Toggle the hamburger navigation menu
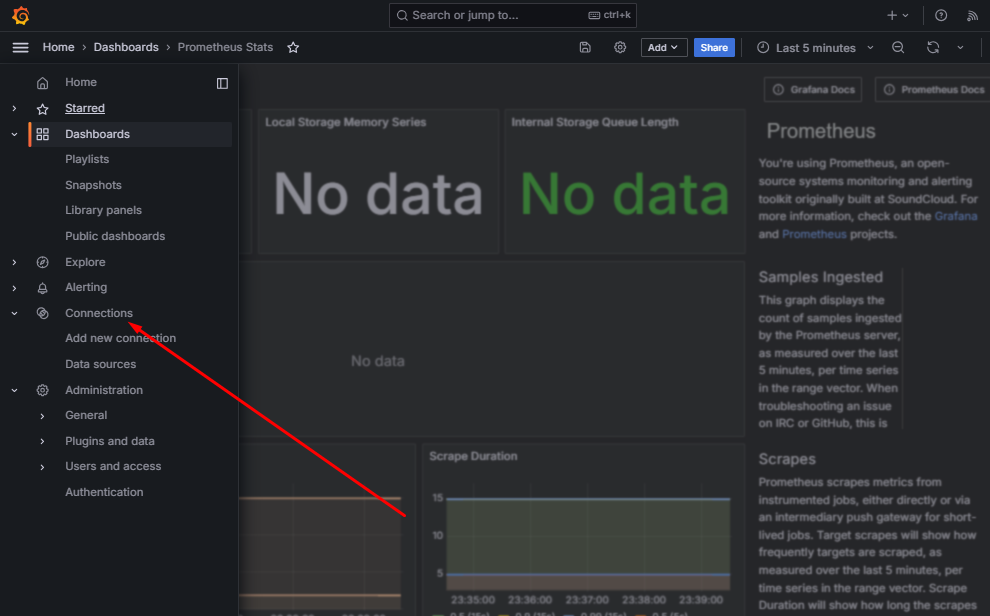 (20, 47)
